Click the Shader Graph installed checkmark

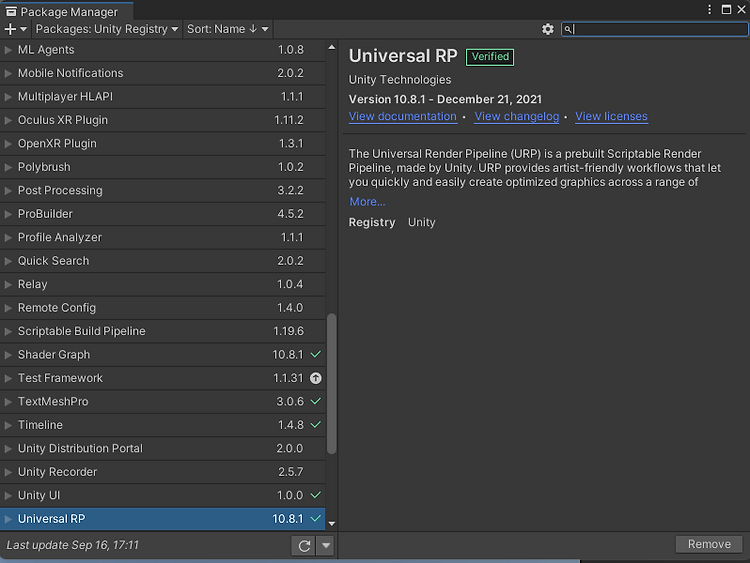click(x=316, y=354)
